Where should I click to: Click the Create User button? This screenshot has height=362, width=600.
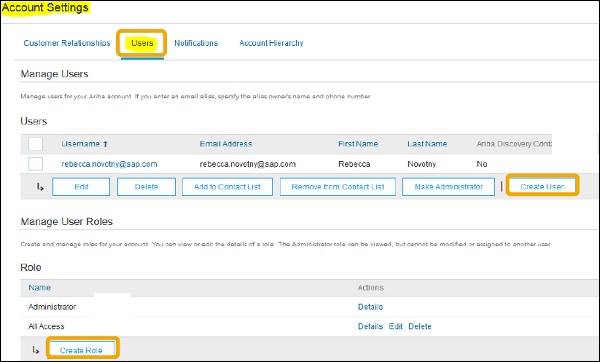pos(542,187)
